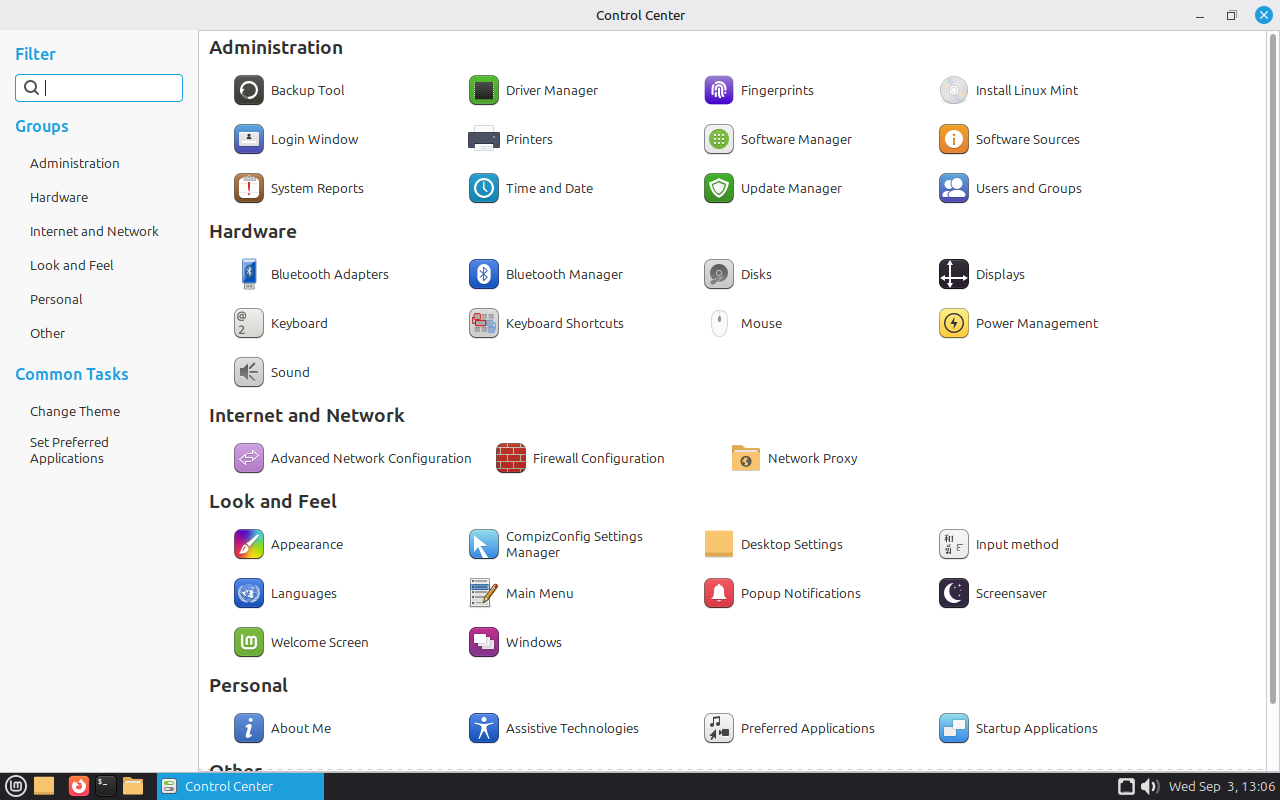
Task: Select the Hardware group in sidebar
Action: coord(59,197)
